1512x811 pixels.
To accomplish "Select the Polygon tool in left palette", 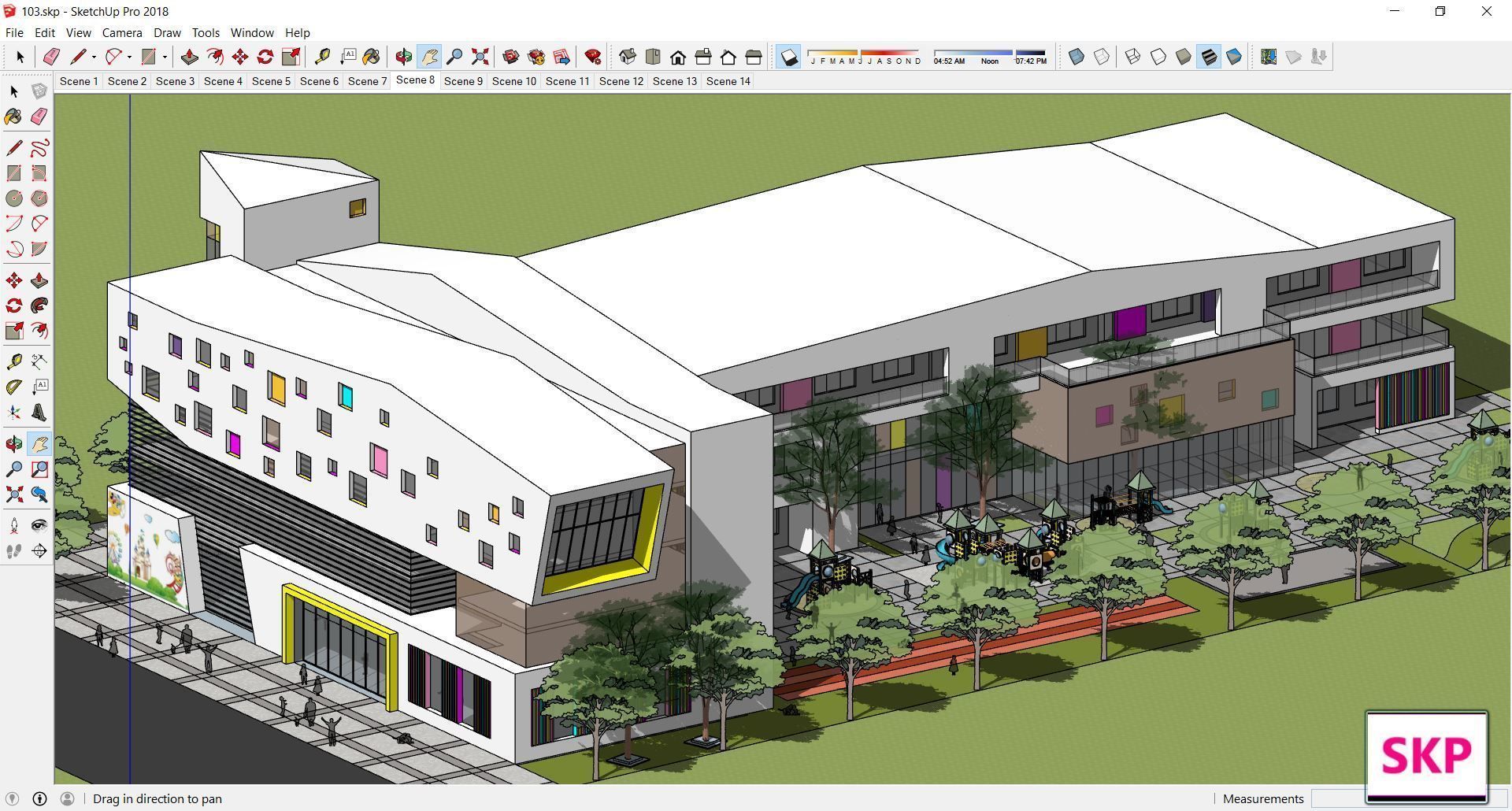I will pos(39,198).
